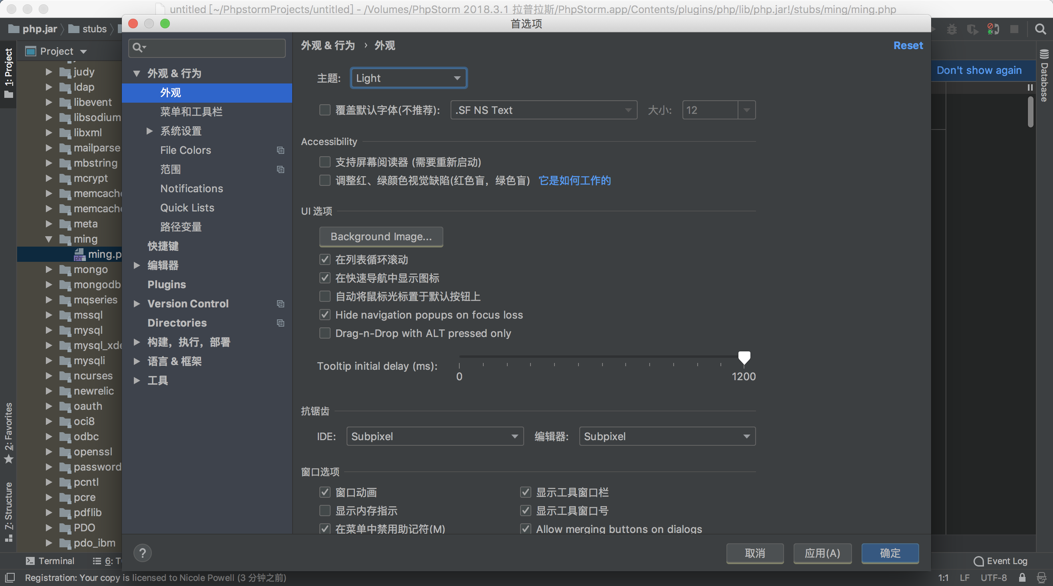
Task: Open IDE antialiasing Subpixel dropdown
Action: click(x=434, y=436)
